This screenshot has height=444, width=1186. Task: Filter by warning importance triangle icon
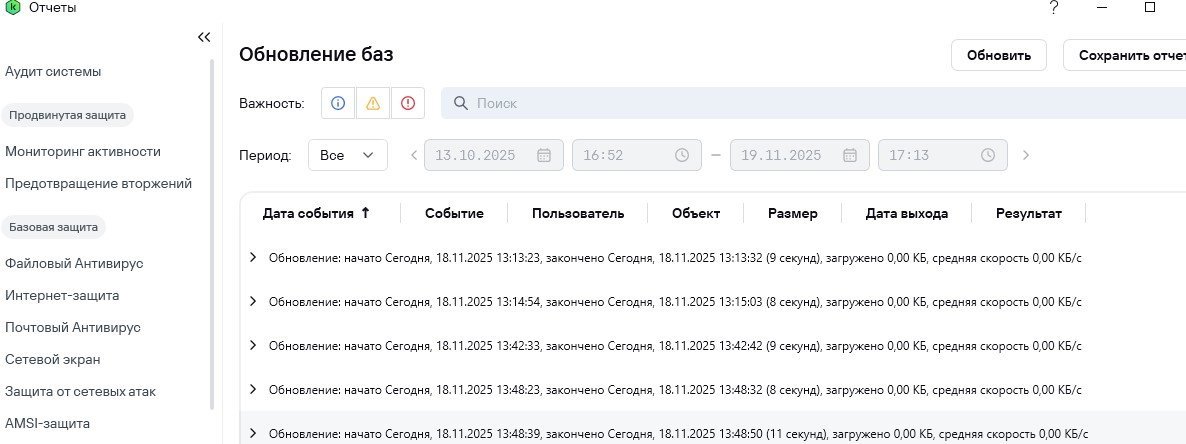[x=373, y=103]
